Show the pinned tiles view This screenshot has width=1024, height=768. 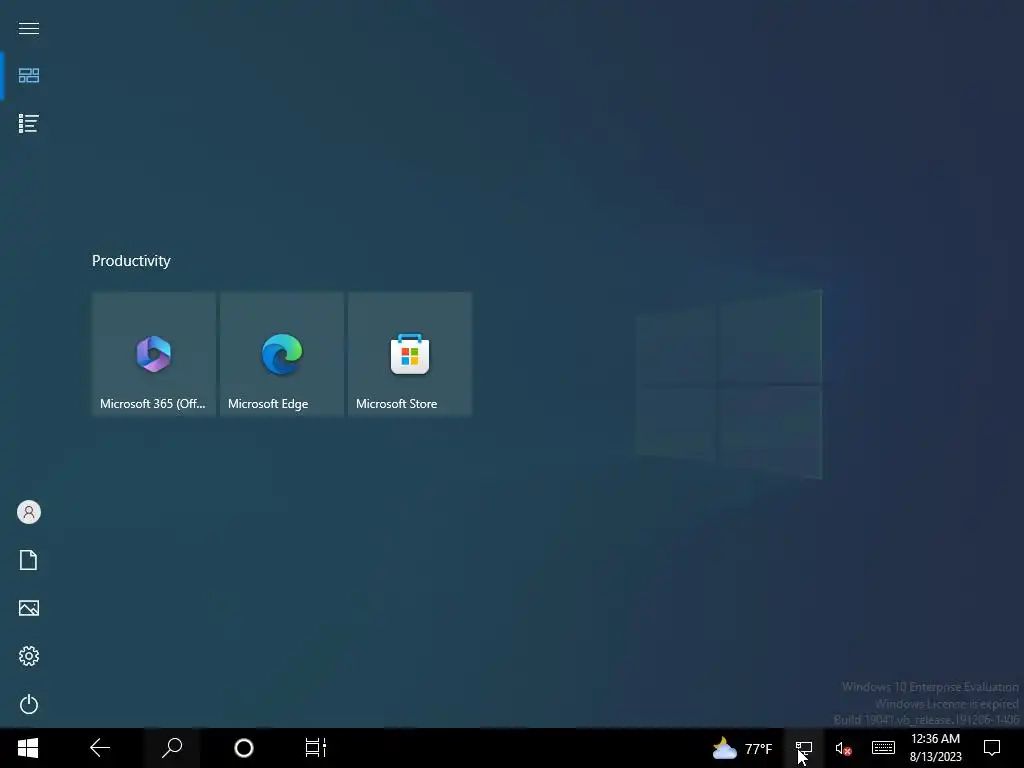coord(29,76)
